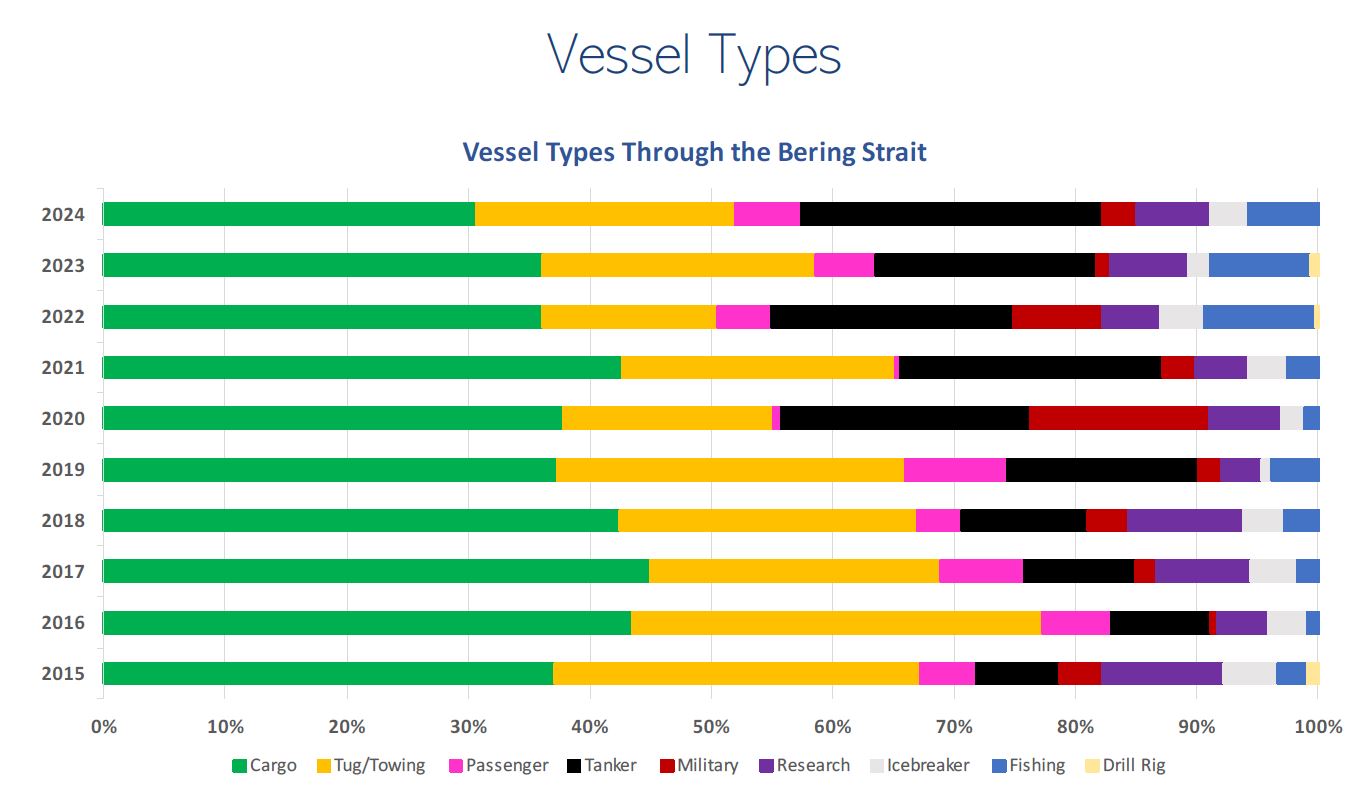Click the 2015 purple Research bar segment
1369x798 pixels.
pyautogui.click(x=1161, y=673)
